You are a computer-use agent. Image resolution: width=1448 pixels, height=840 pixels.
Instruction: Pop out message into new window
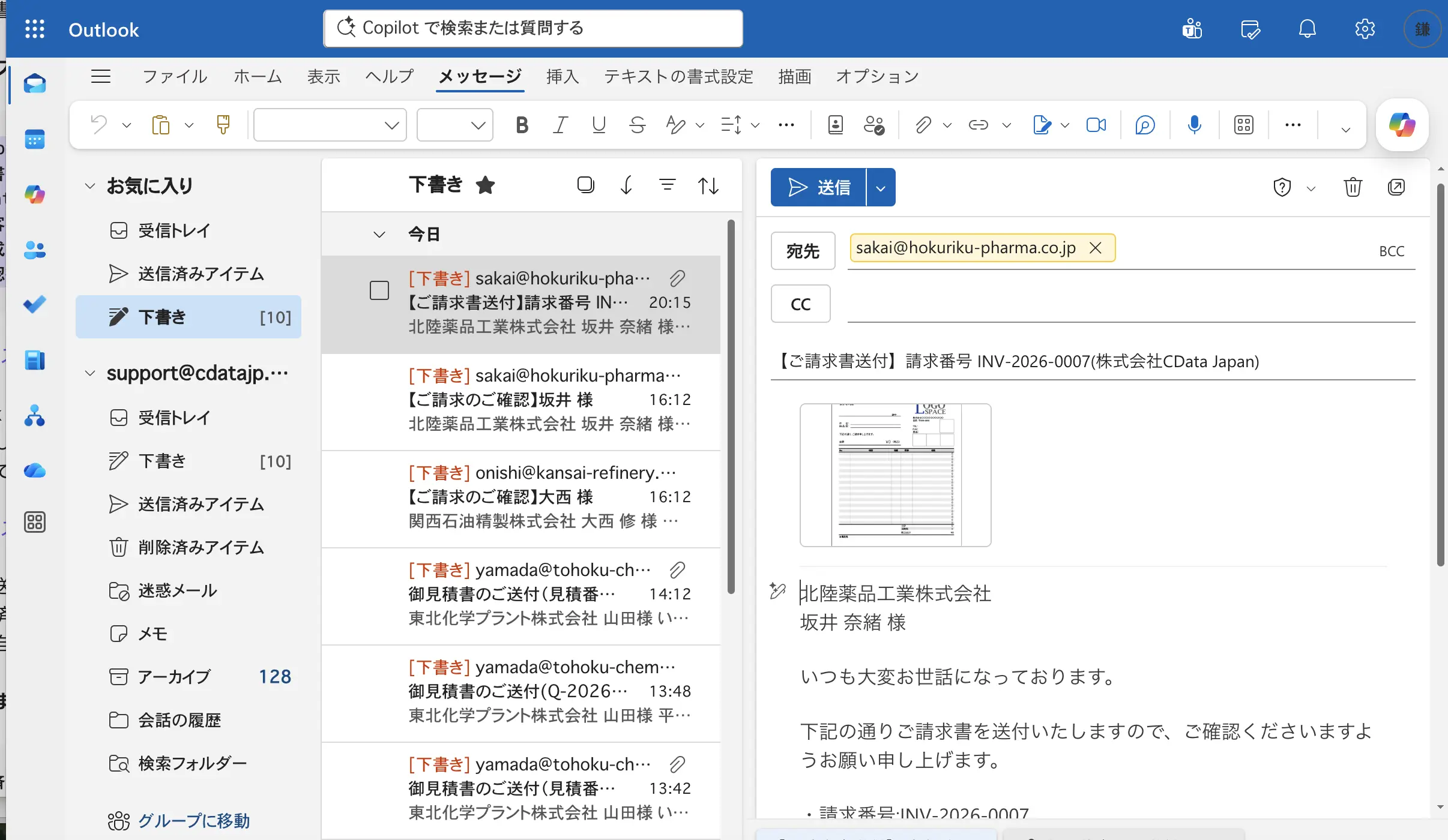pos(1396,187)
